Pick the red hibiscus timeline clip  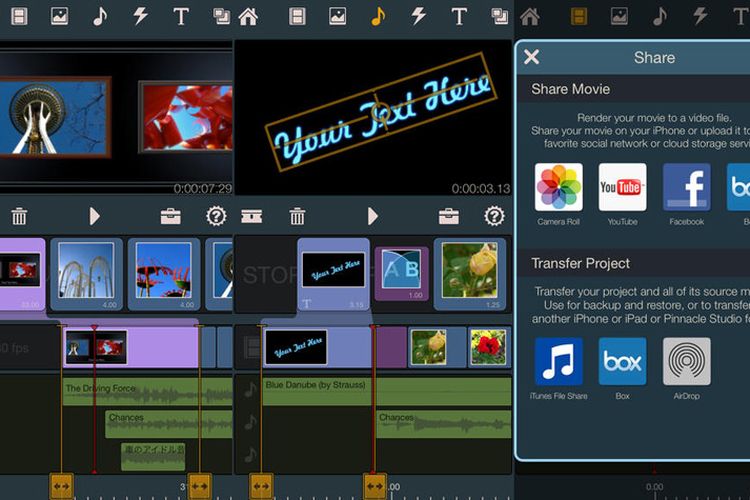(488, 347)
